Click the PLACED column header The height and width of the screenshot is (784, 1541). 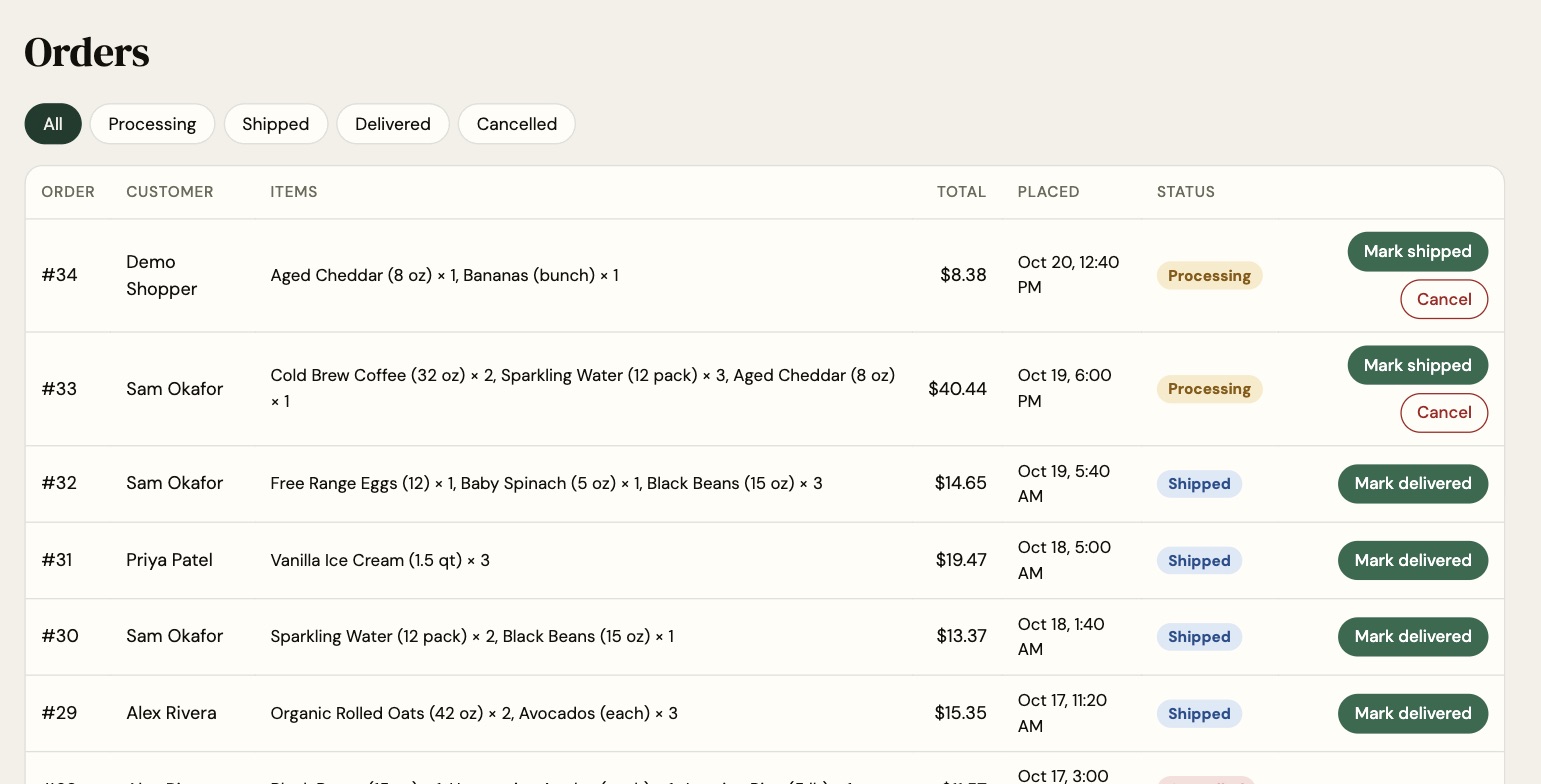[x=1048, y=192]
